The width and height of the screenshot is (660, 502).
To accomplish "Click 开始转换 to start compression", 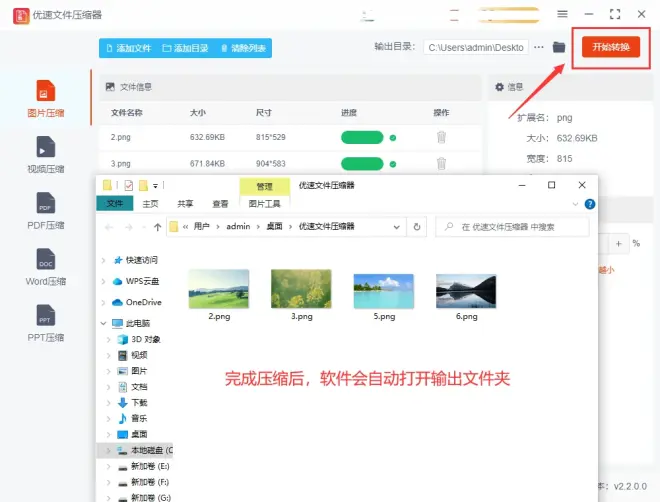I will pos(610,47).
